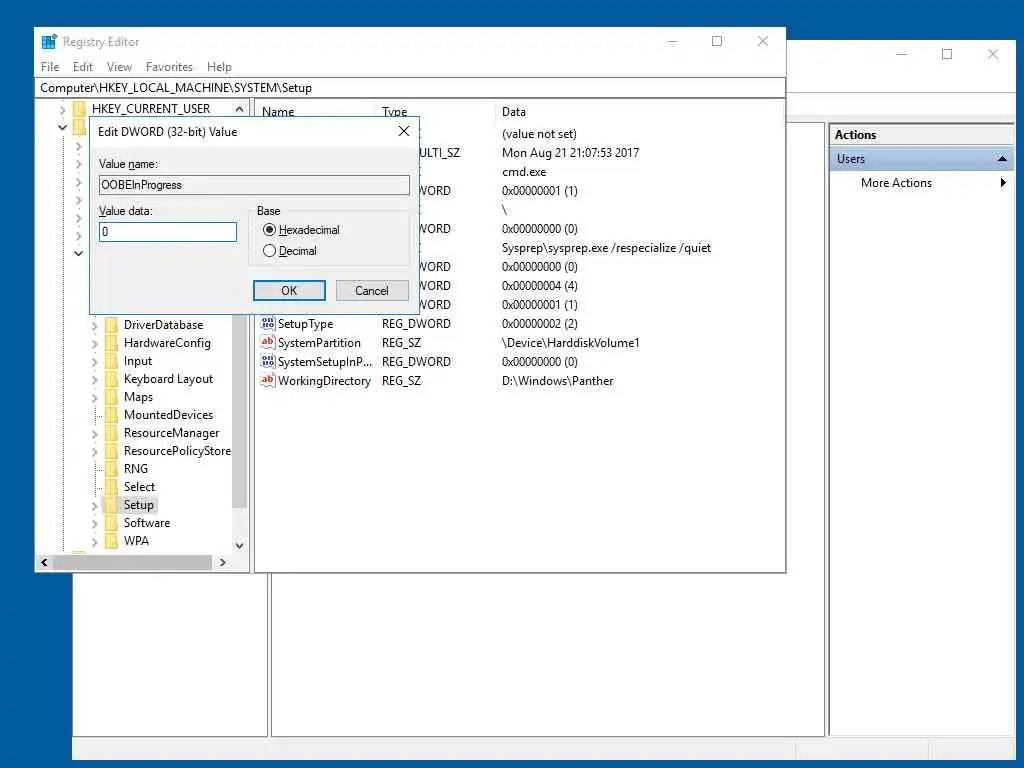Click the 'cmd.exe' data value

pyautogui.click(x=524, y=172)
